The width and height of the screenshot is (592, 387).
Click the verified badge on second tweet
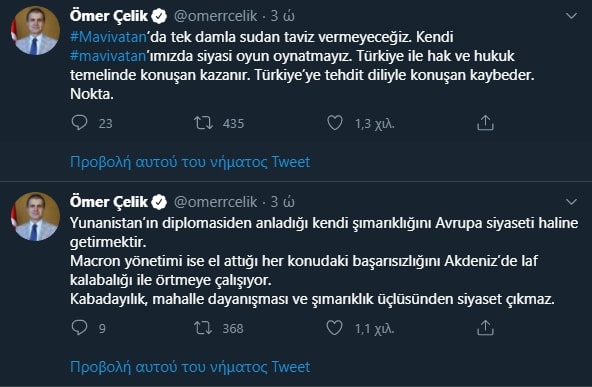pyautogui.click(x=159, y=202)
